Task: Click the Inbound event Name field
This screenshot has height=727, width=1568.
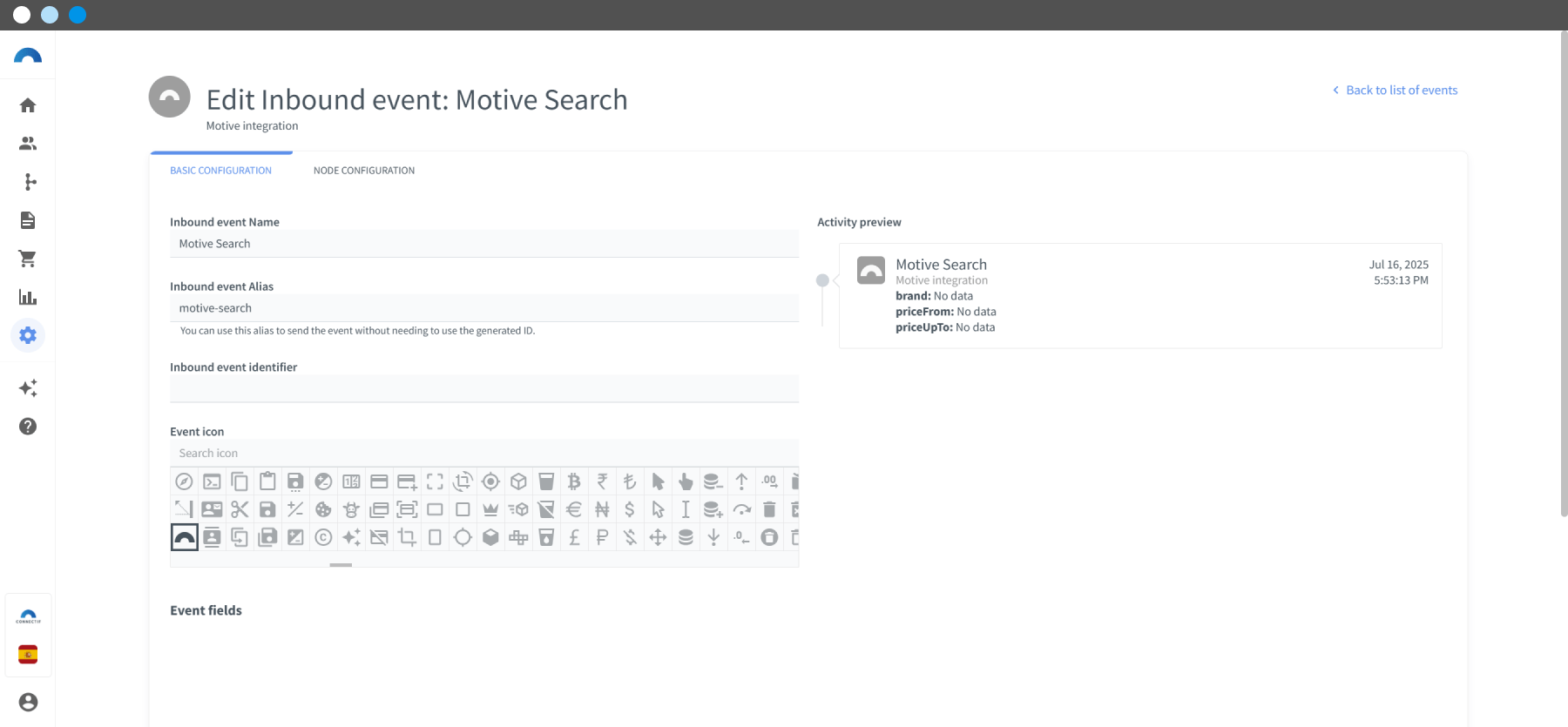Action: tap(484, 244)
